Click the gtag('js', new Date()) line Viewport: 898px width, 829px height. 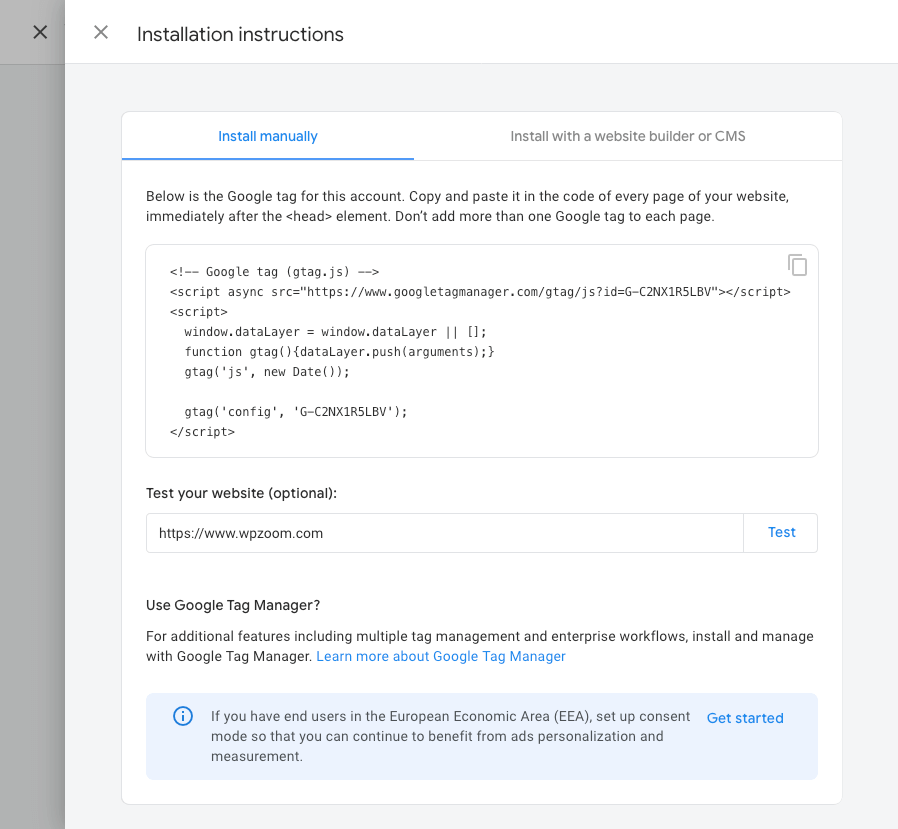pyautogui.click(x=267, y=372)
